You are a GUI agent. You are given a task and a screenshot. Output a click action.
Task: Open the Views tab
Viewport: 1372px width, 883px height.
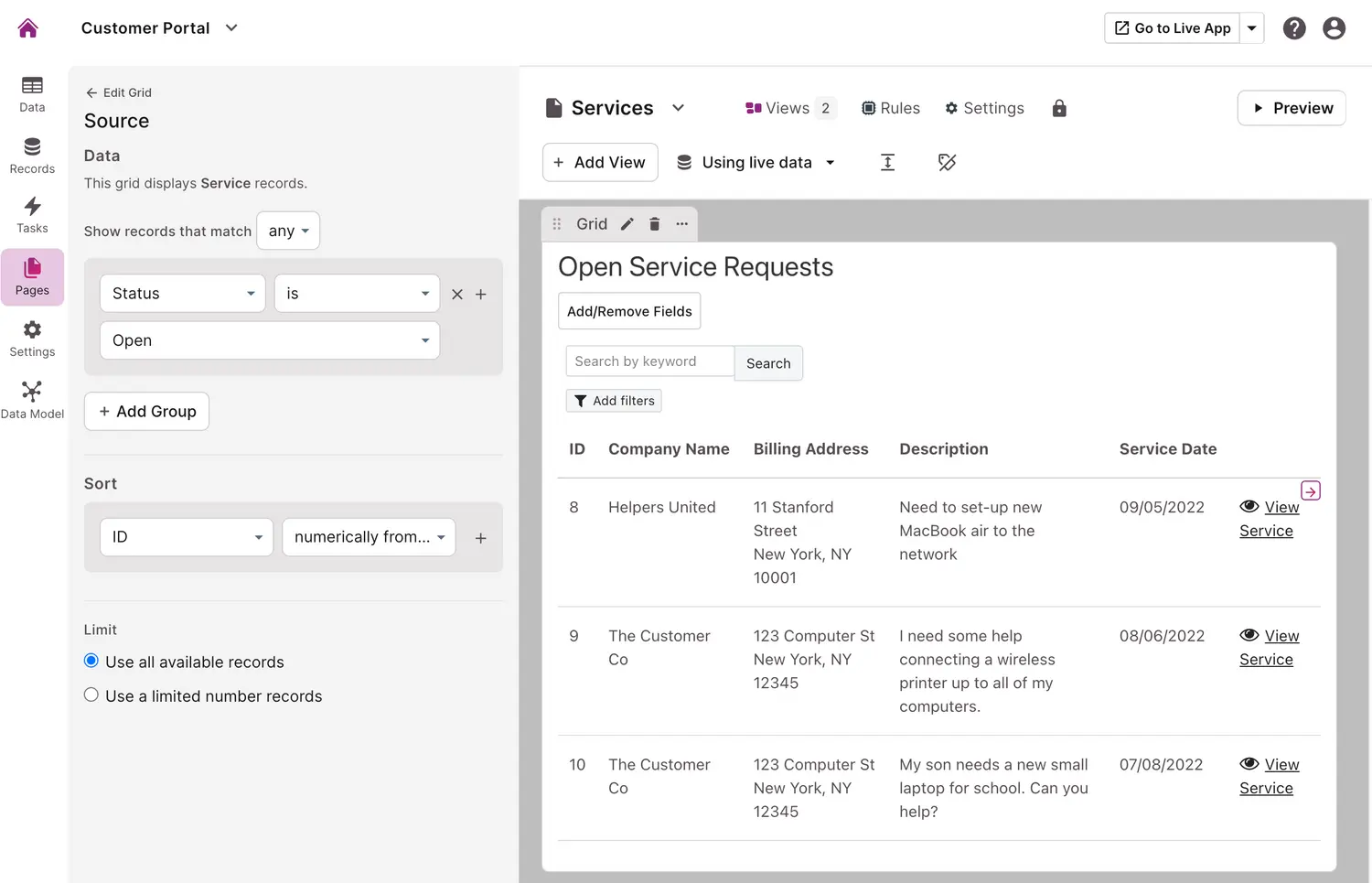pyautogui.click(x=788, y=109)
